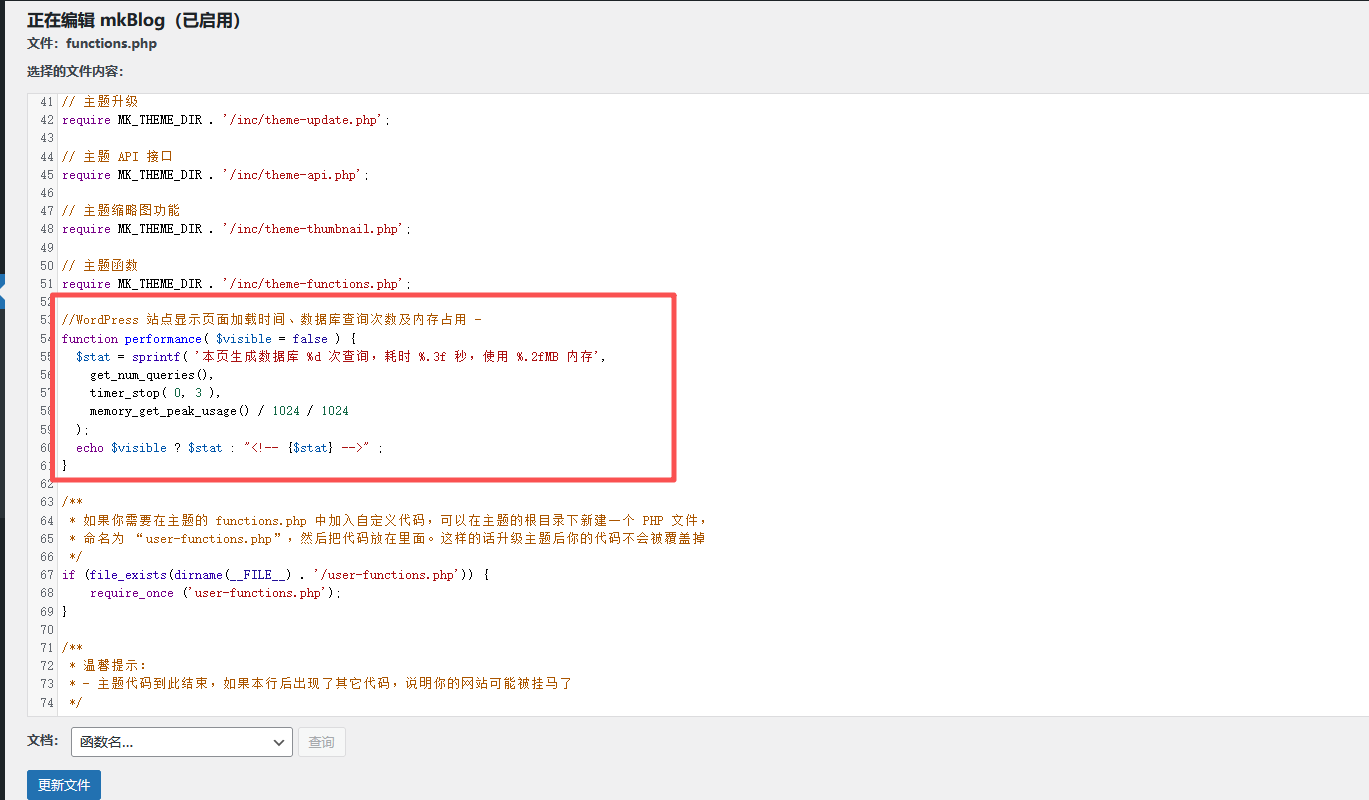Click the 更新文件 button

coord(64,785)
